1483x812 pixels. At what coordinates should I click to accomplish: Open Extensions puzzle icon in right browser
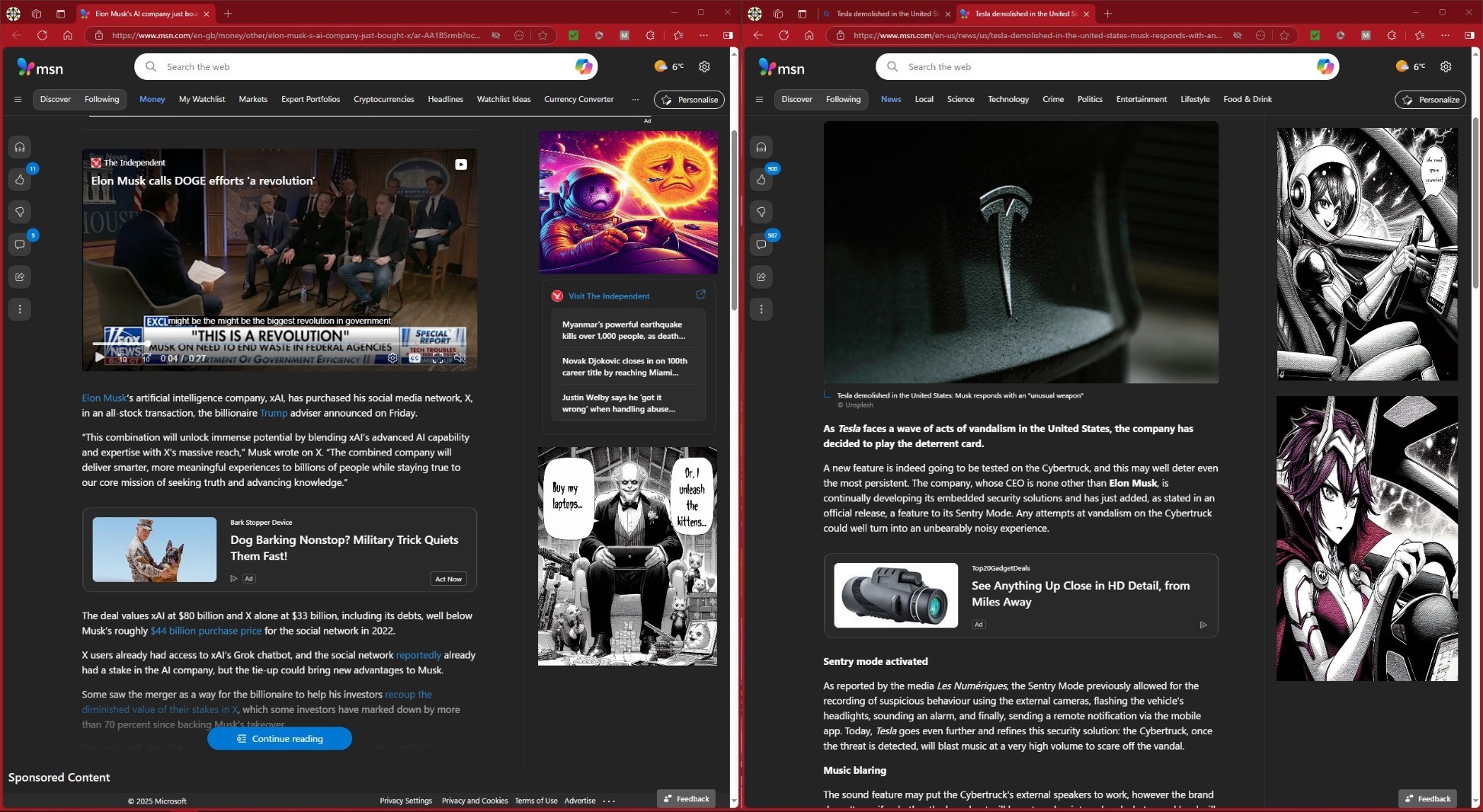[x=1392, y=35]
